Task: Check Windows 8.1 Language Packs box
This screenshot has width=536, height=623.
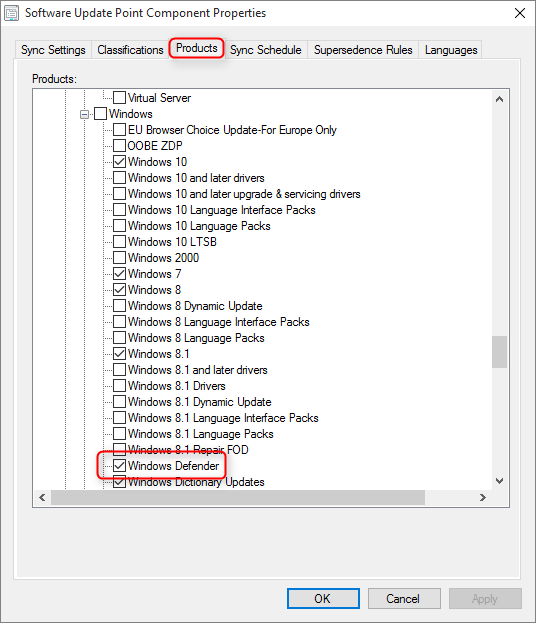Action: tap(120, 434)
